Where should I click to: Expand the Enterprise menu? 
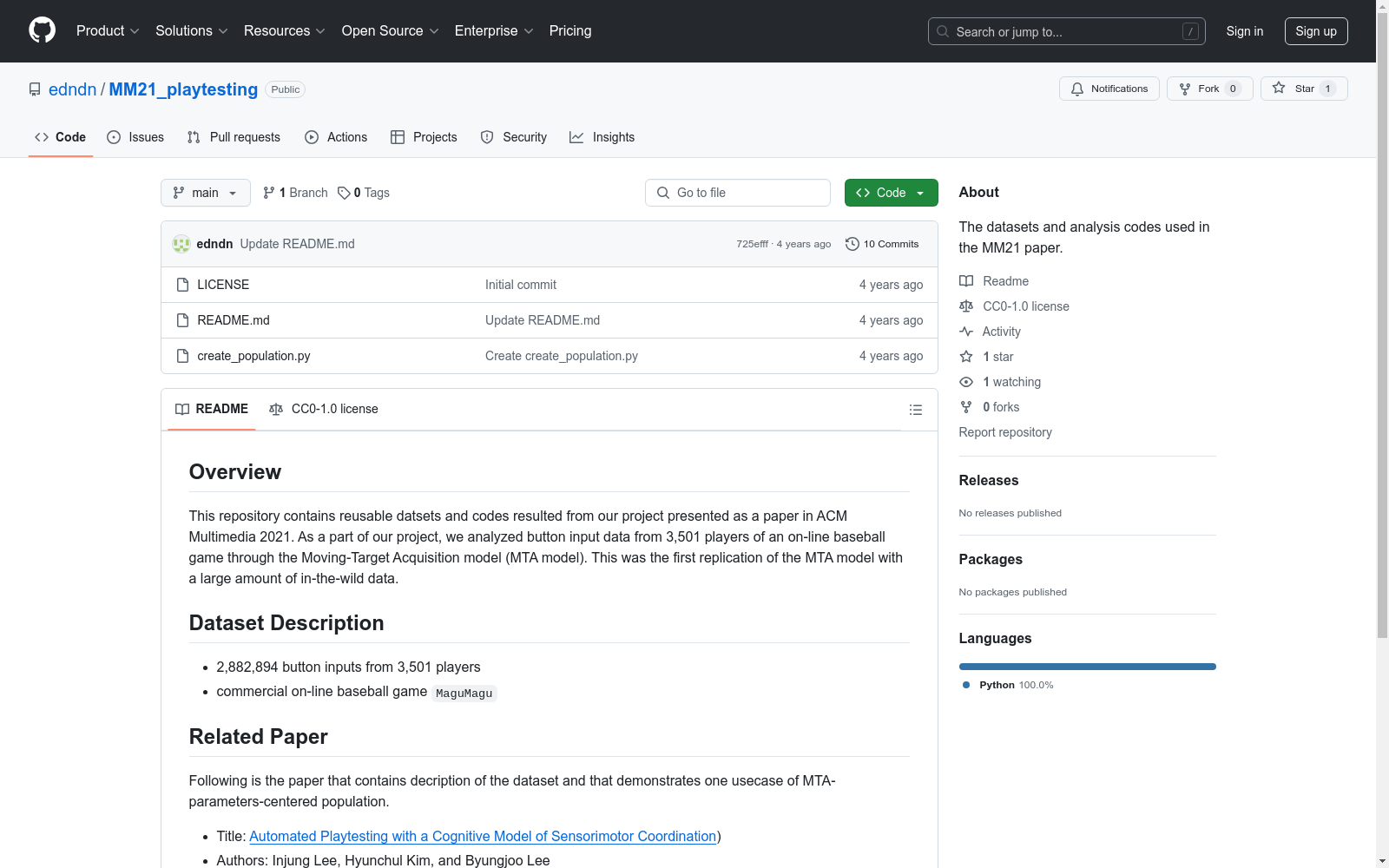click(x=494, y=31)
